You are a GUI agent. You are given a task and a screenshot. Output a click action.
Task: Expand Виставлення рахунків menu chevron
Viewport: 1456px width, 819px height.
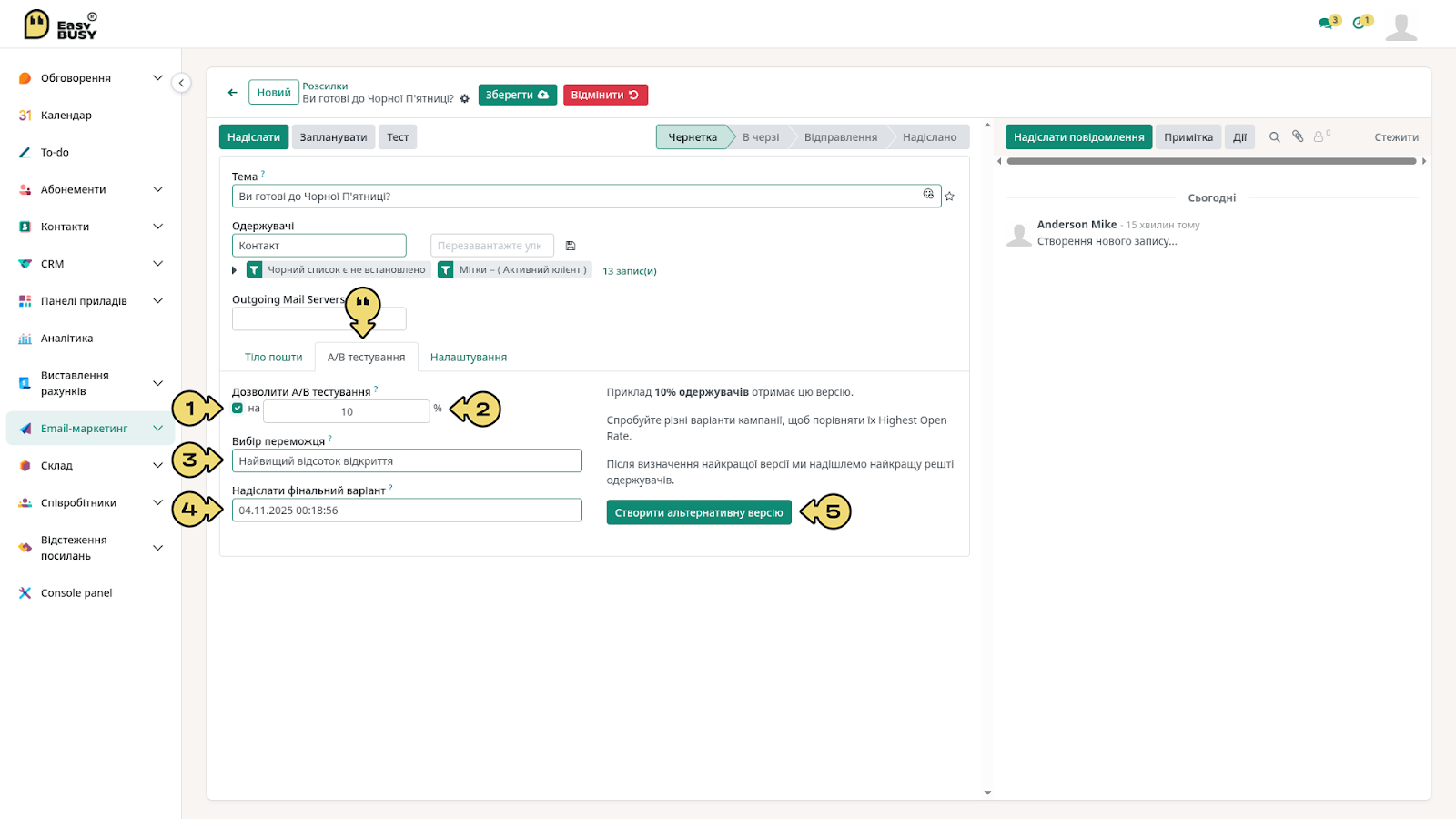[x=157, y=383]
